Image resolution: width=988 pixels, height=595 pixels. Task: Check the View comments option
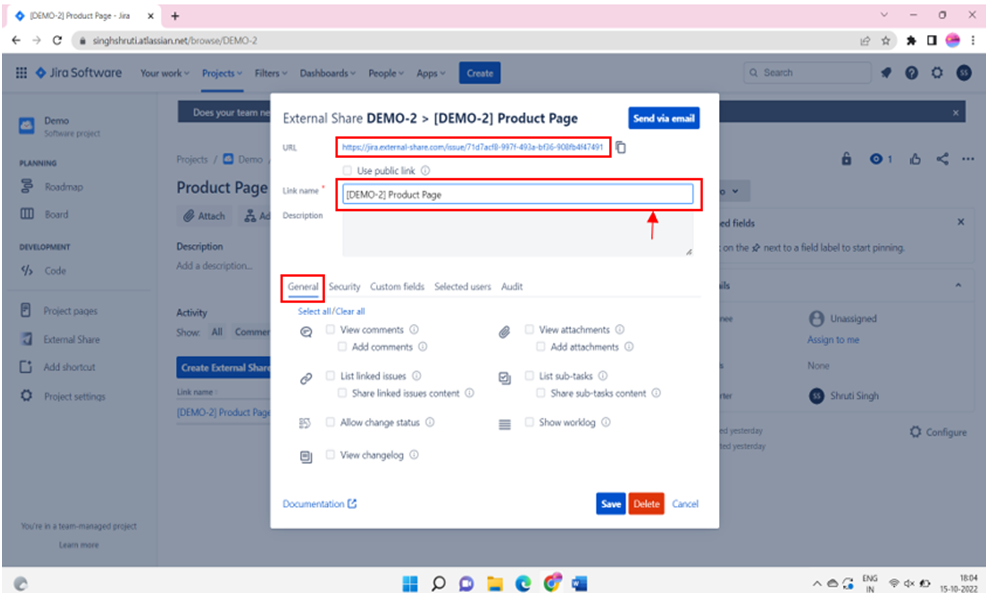[330, 330]
